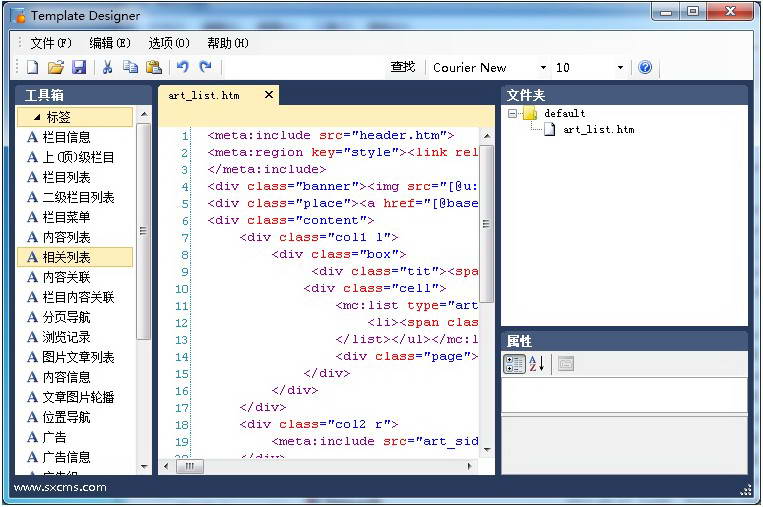Click the editor horizontal scroll left arrow

tap(166, 466)
